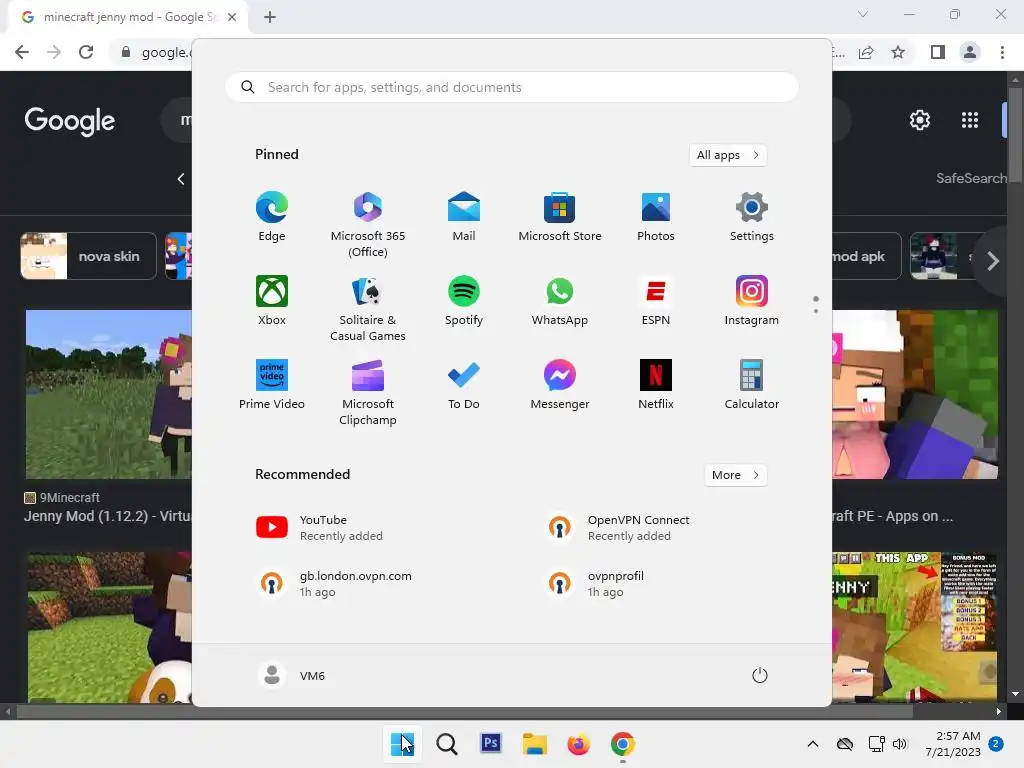Open the OneDrive tray icon
The height and width of the screenshot is (768, 1024).
click(845, 744)
